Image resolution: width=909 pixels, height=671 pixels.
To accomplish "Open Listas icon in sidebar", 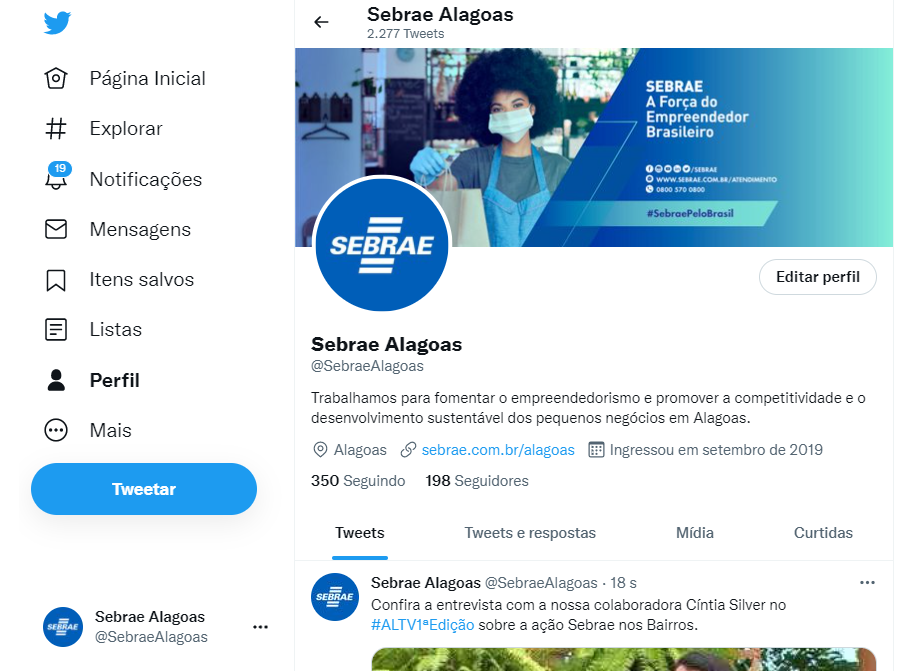I will point(56,329).
